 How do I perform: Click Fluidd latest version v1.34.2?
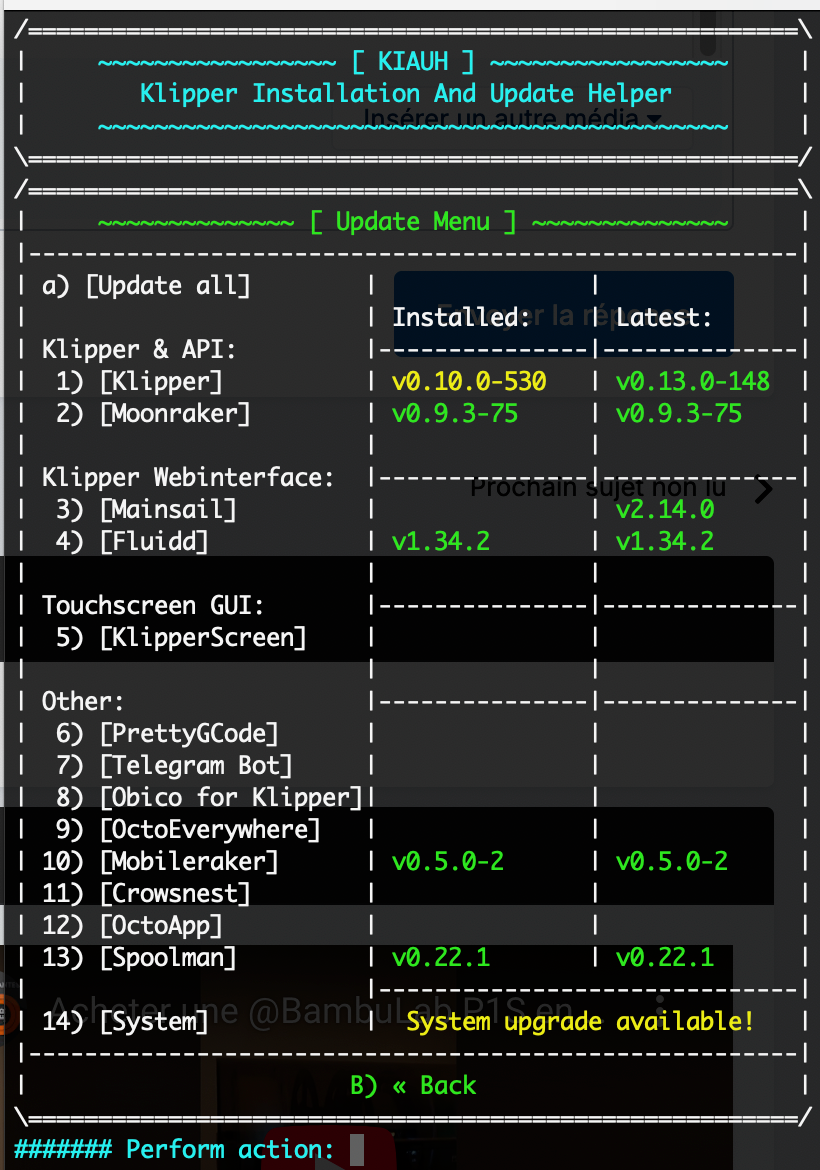(665, 541)
